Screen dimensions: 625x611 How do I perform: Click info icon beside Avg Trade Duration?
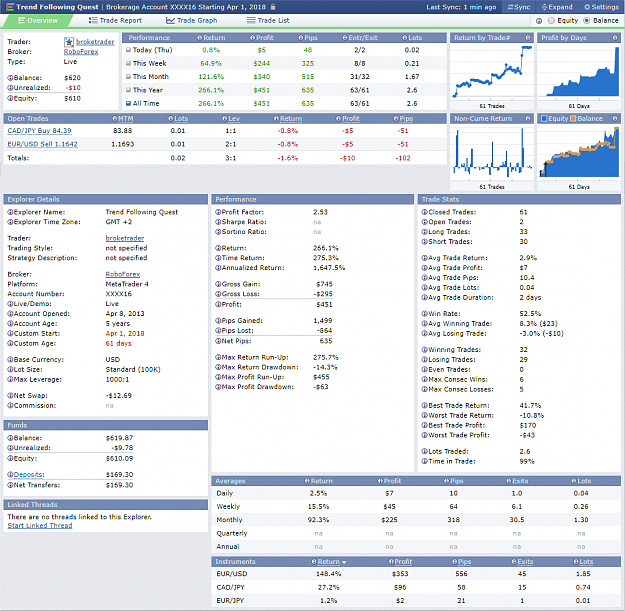tap(425, 297)
